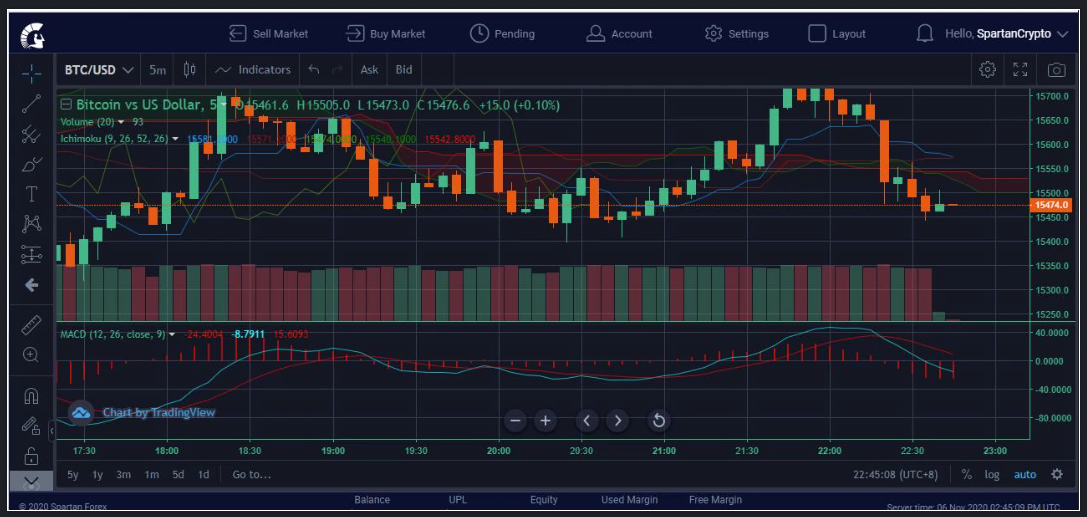The height and width of the screenshot is (517, 1087).
Task: Enable log scale on price axis
Action: coord(991,475)
